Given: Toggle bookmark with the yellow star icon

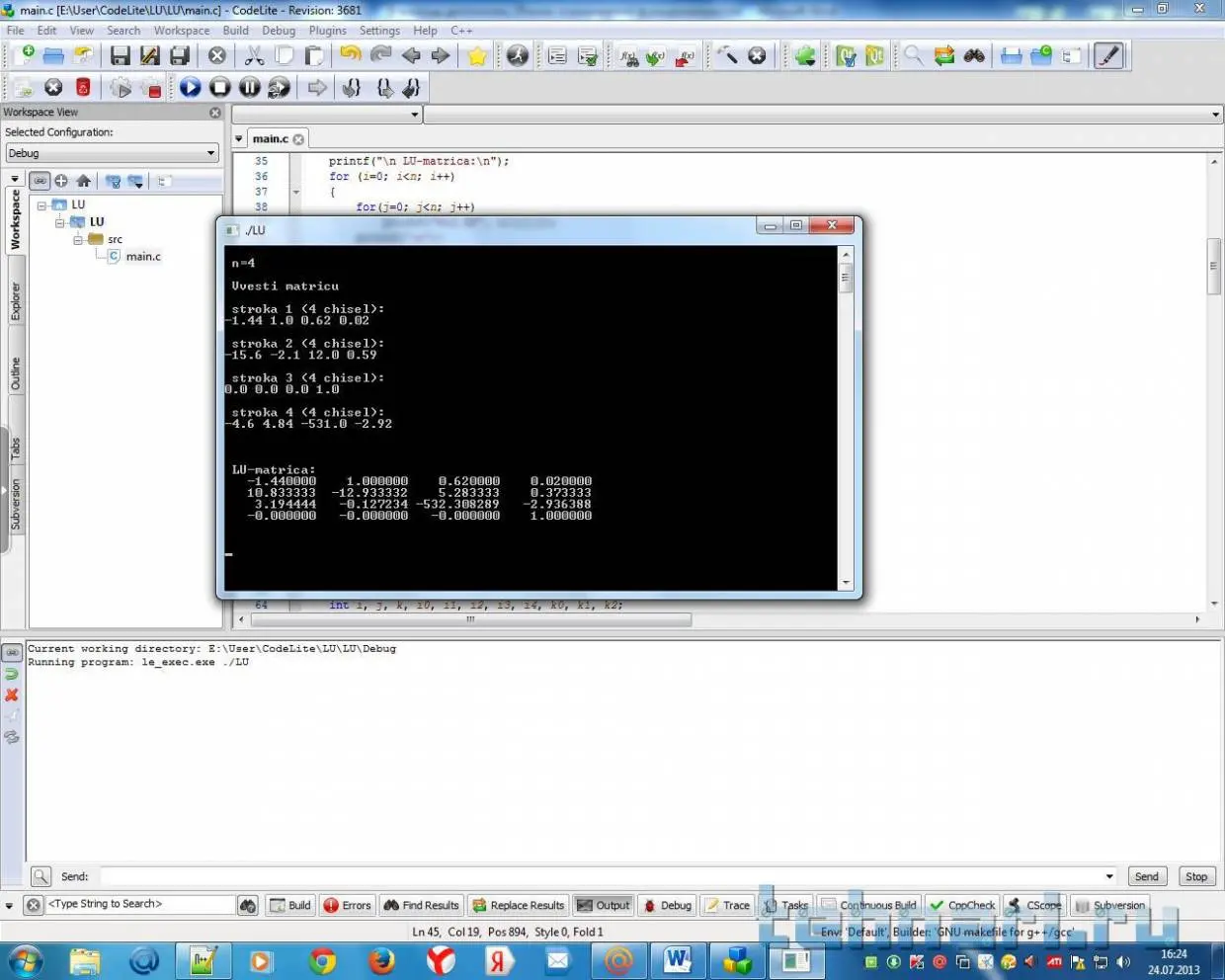Looking at the screenshot, I should click(x=477, y=56).
